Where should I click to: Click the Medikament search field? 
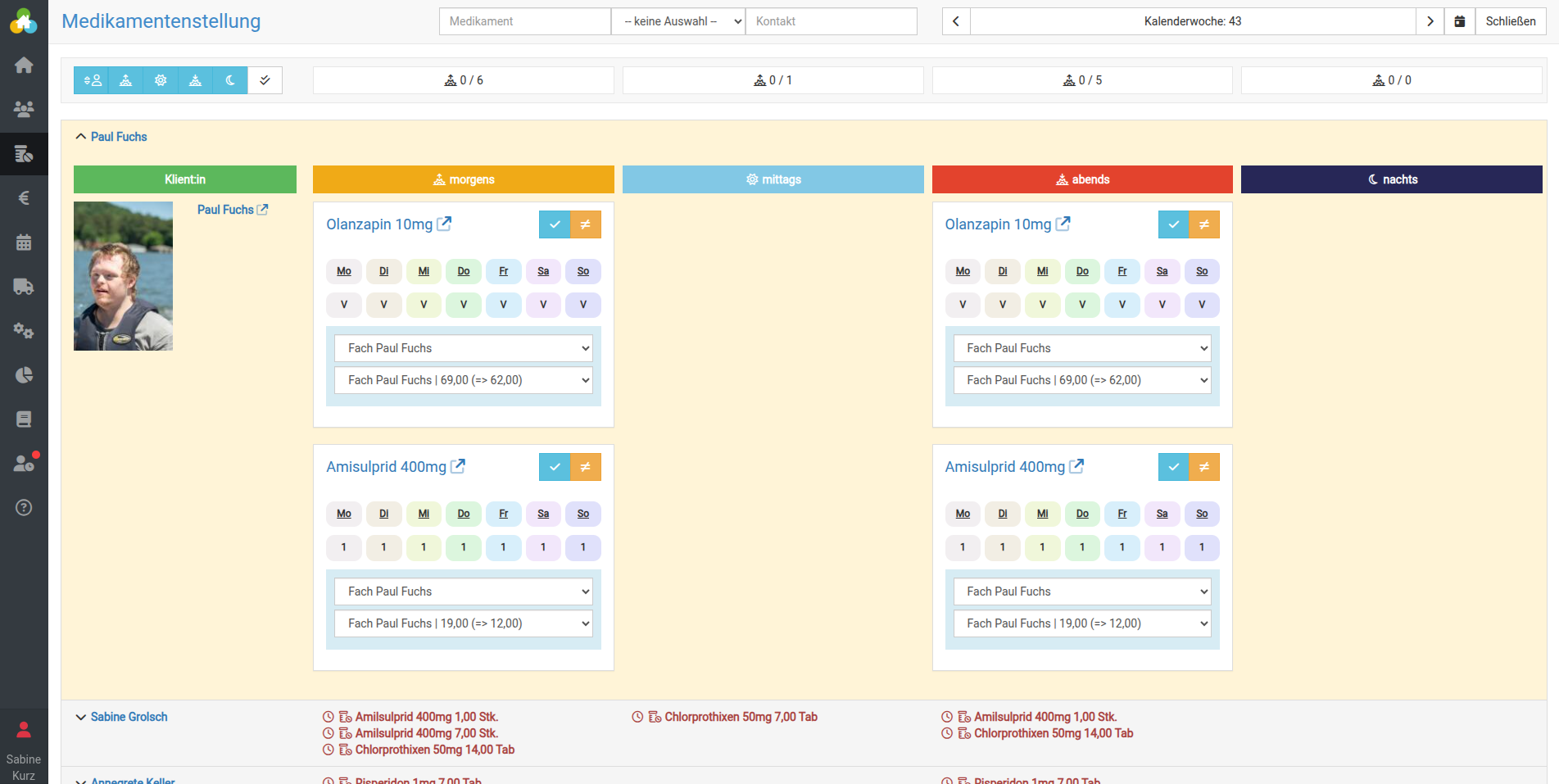(525, 21)
